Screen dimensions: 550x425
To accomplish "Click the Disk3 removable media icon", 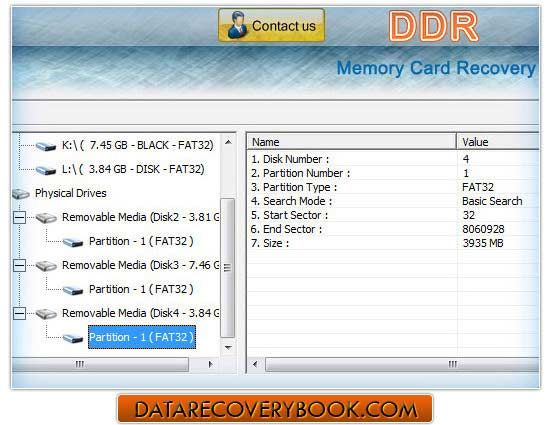I will [x=46, y=266].
